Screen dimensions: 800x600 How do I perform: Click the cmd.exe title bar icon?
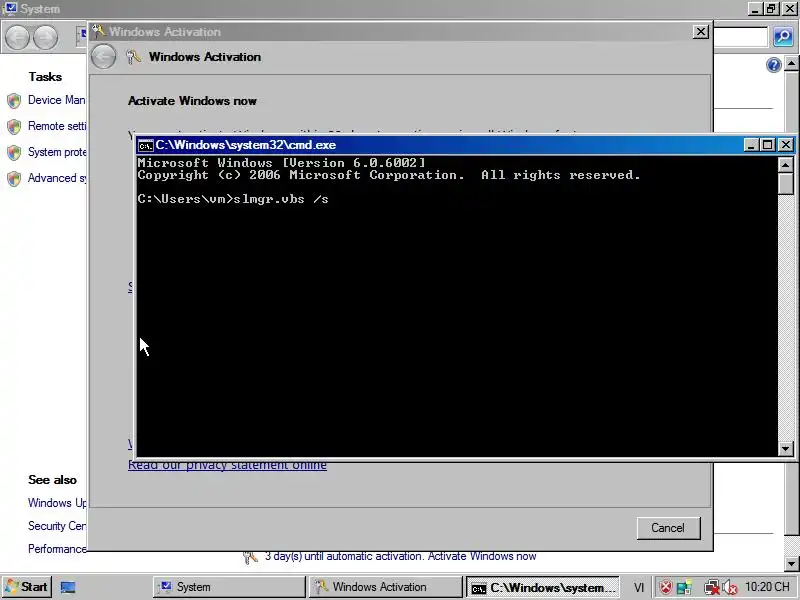145,145
